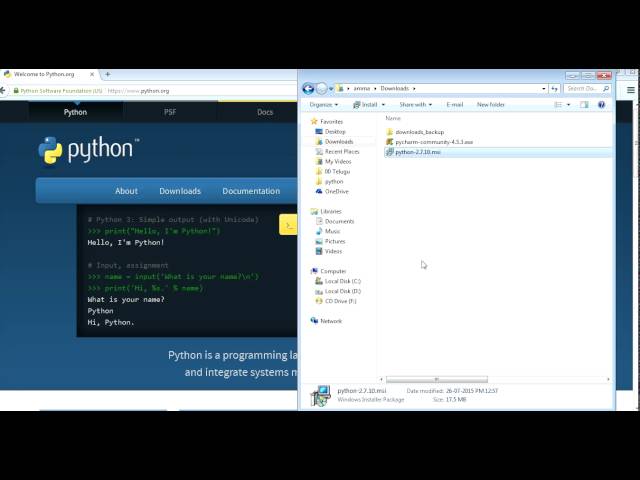The width and height of the screenshot is (640, 480).
Task: Select Local Disk (C:)
Action: point(338,281)
